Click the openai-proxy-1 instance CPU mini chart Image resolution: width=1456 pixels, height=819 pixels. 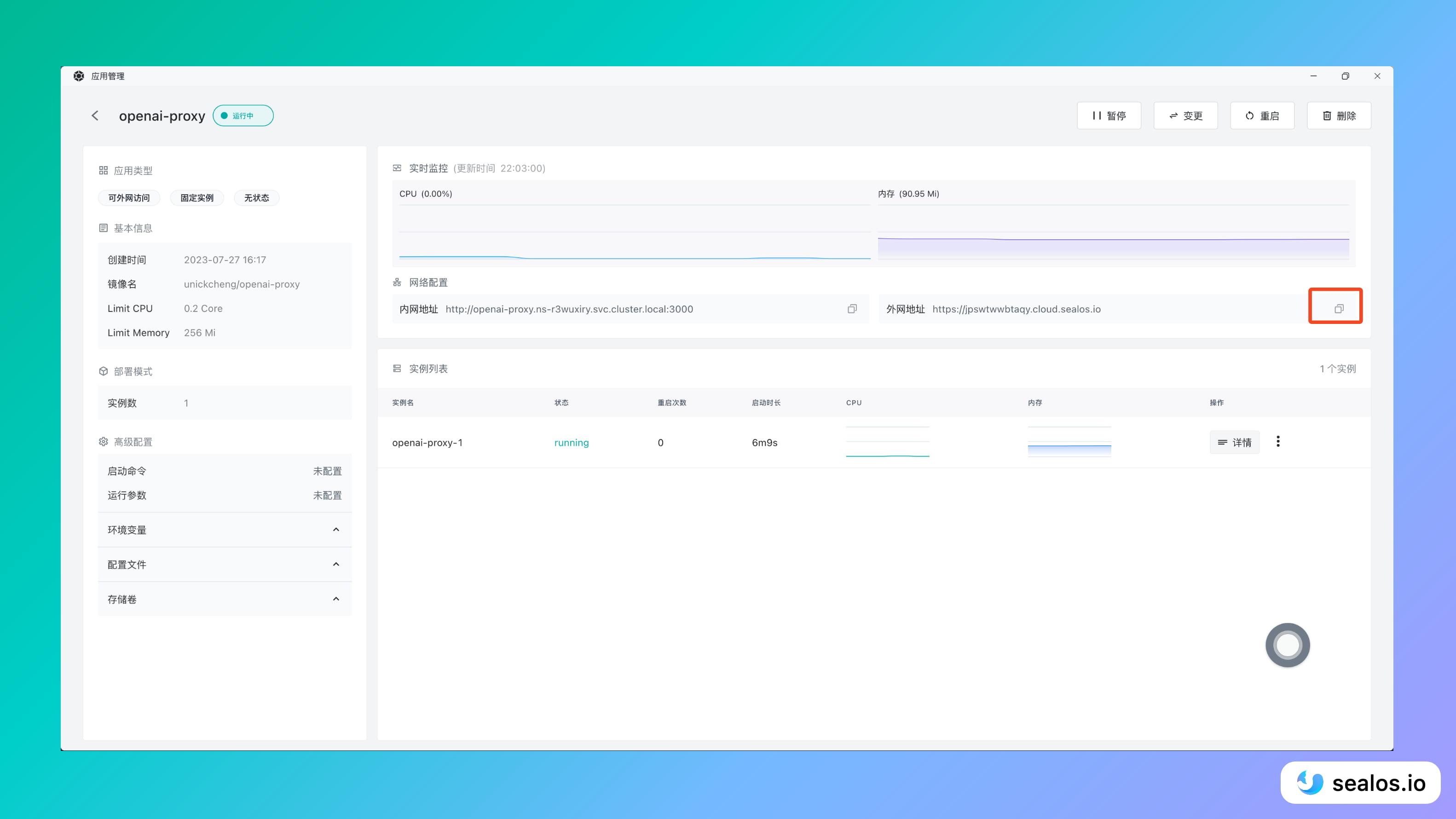click(x=887, y=442)
